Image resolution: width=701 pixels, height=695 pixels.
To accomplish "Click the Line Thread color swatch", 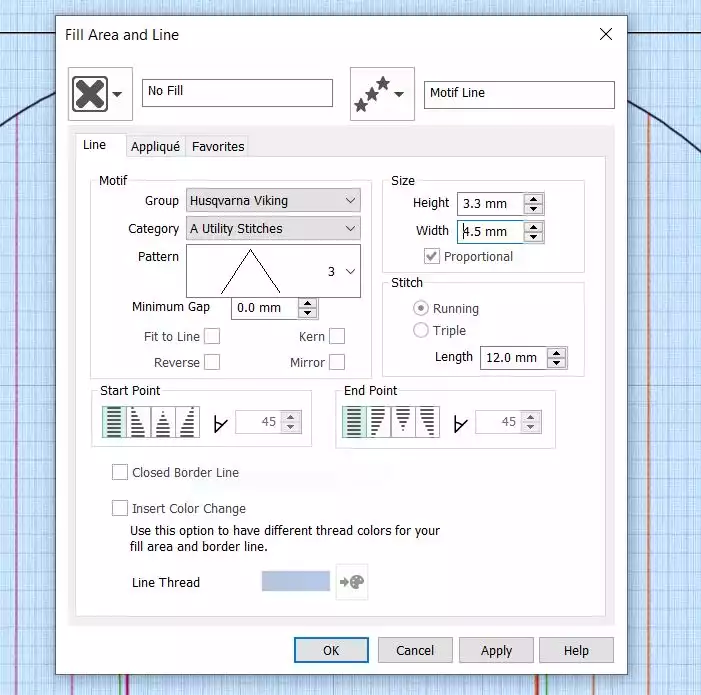I will [296, 581].
